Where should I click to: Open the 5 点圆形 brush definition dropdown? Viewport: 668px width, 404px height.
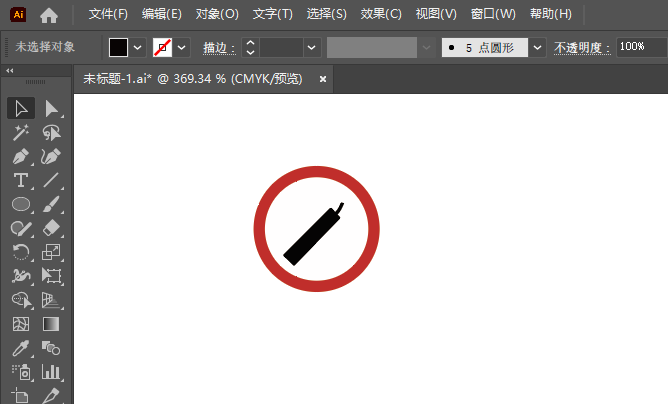[x=538, y=47]
